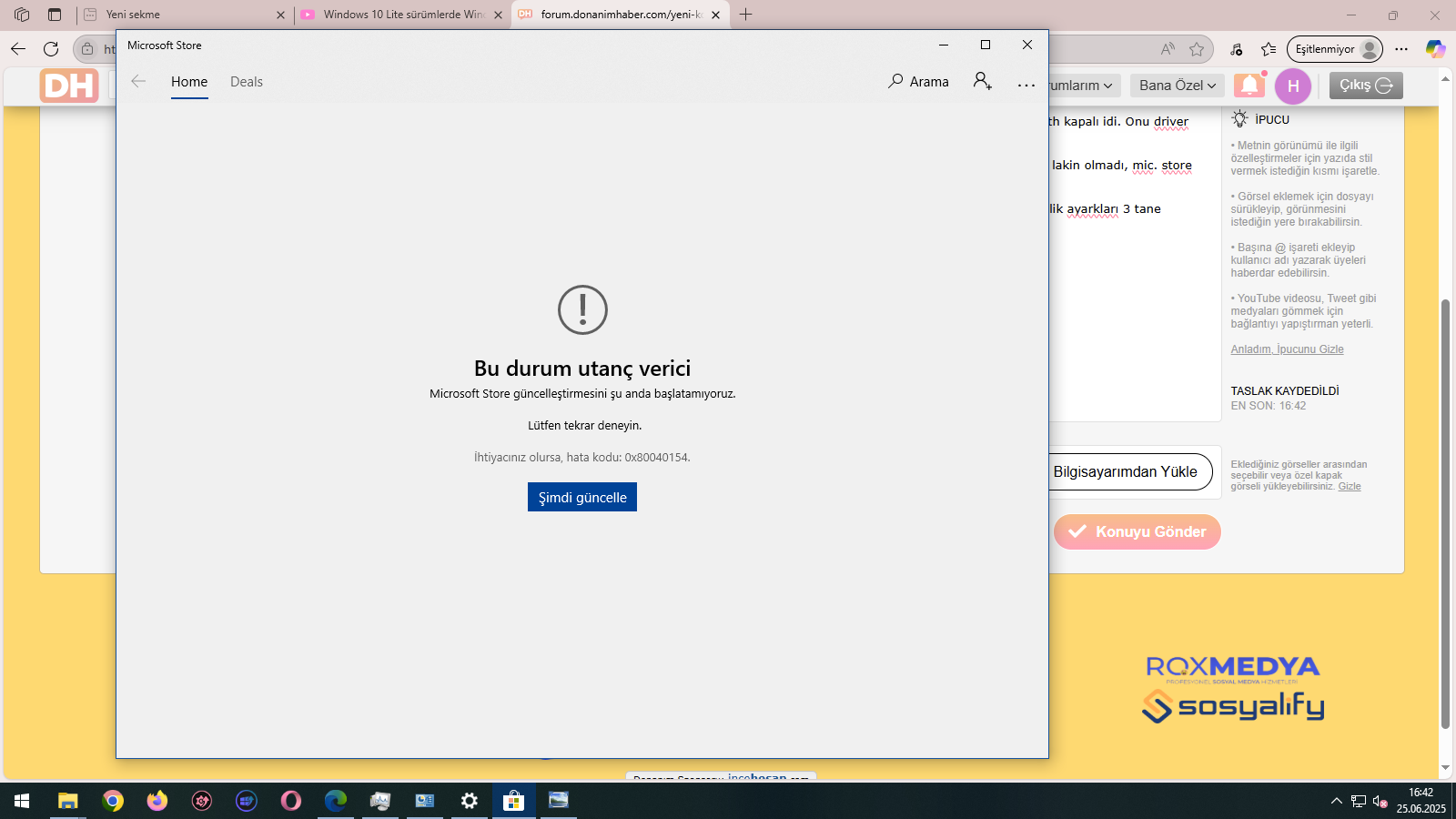The image size is (1456, 819).
Task: Open the network tray icon
Action: pos(1359,802)
